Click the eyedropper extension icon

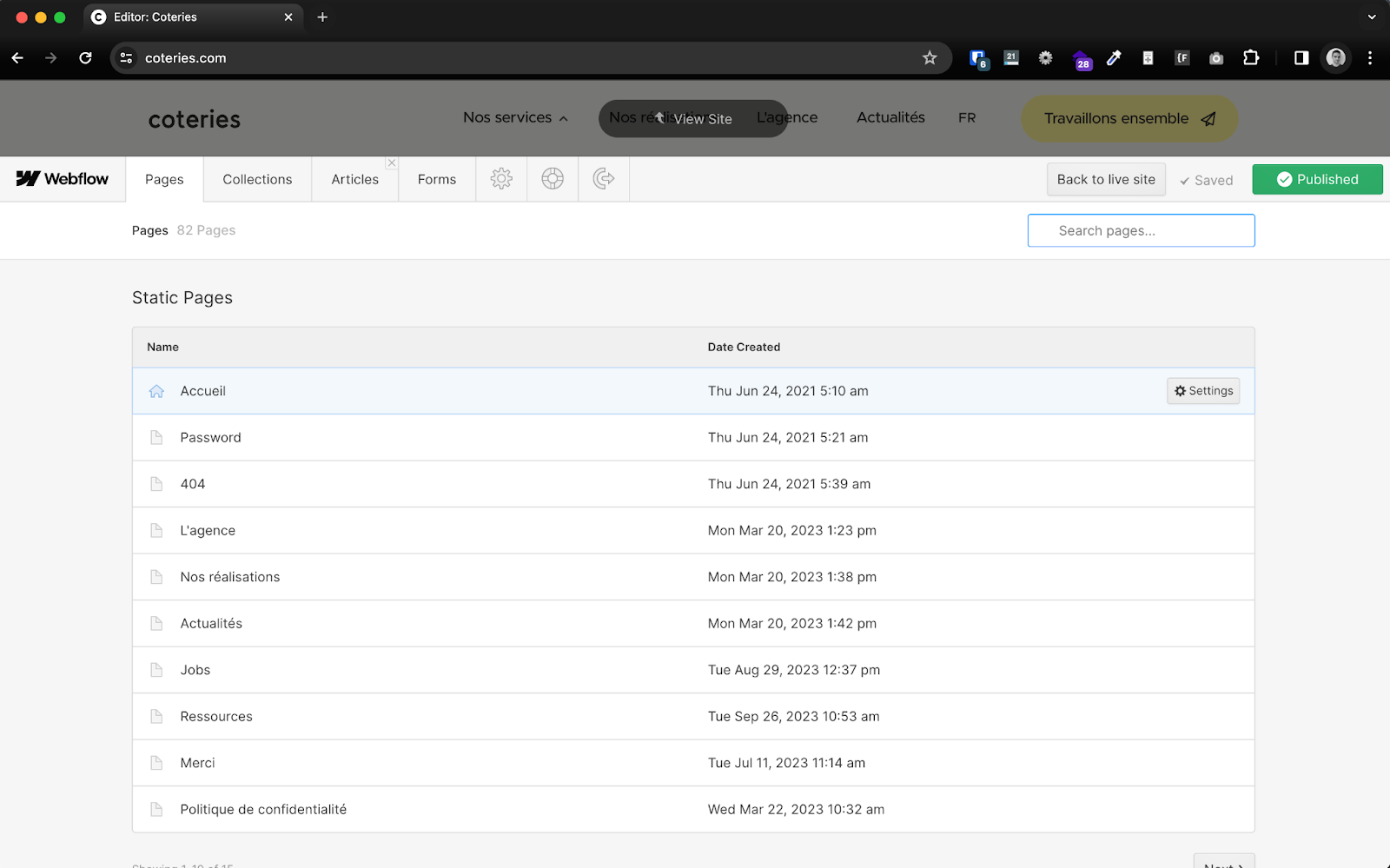[1114, 58]
